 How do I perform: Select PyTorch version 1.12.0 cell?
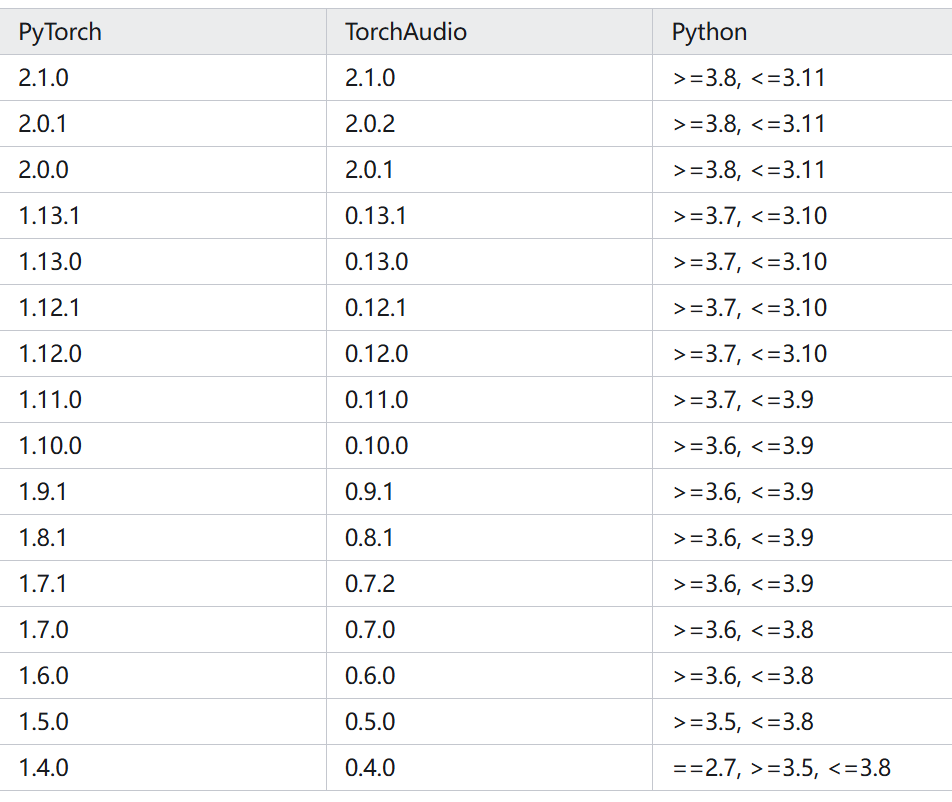[x=163, y=354]
